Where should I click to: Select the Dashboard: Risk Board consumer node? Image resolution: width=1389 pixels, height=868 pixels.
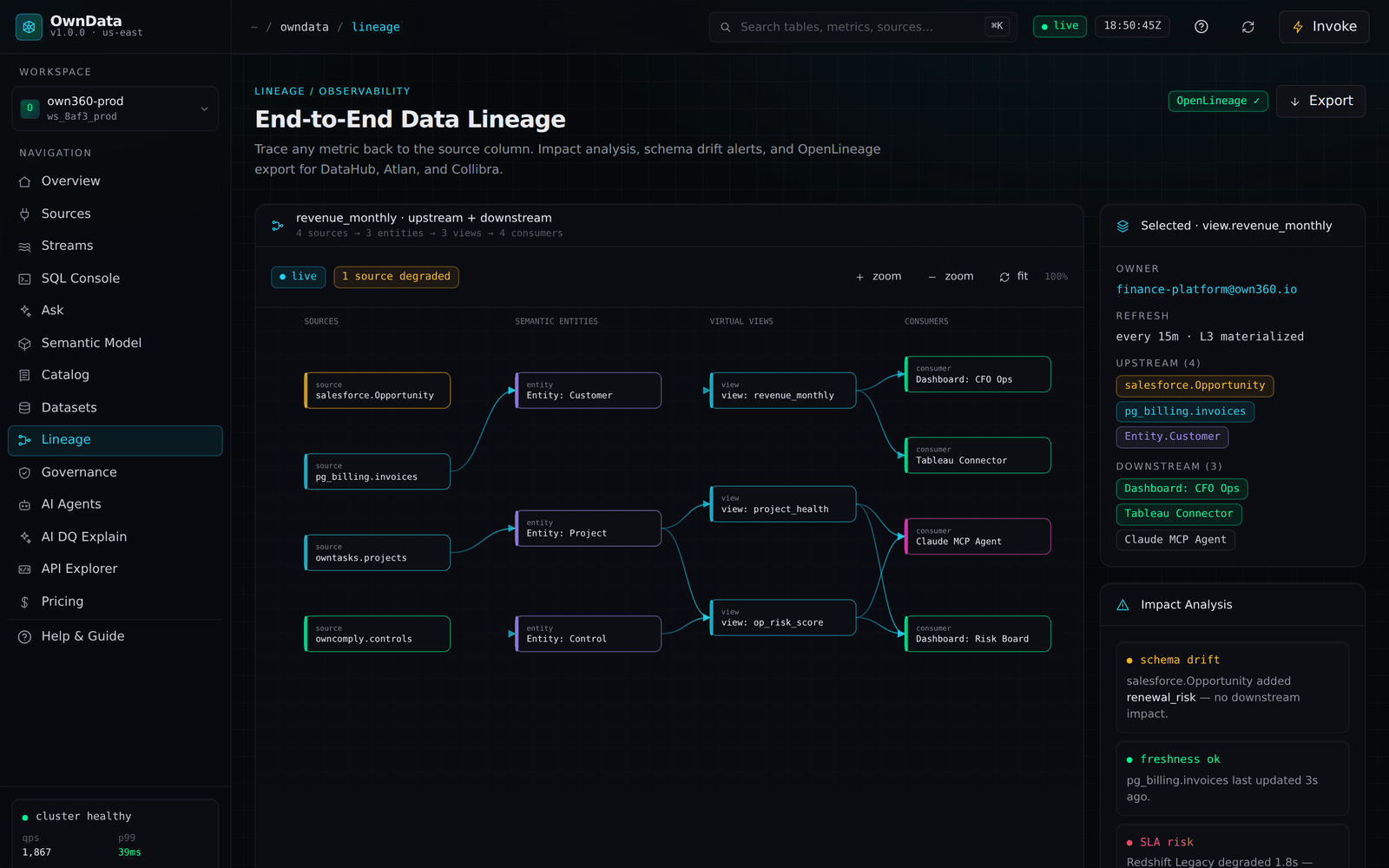978,634
